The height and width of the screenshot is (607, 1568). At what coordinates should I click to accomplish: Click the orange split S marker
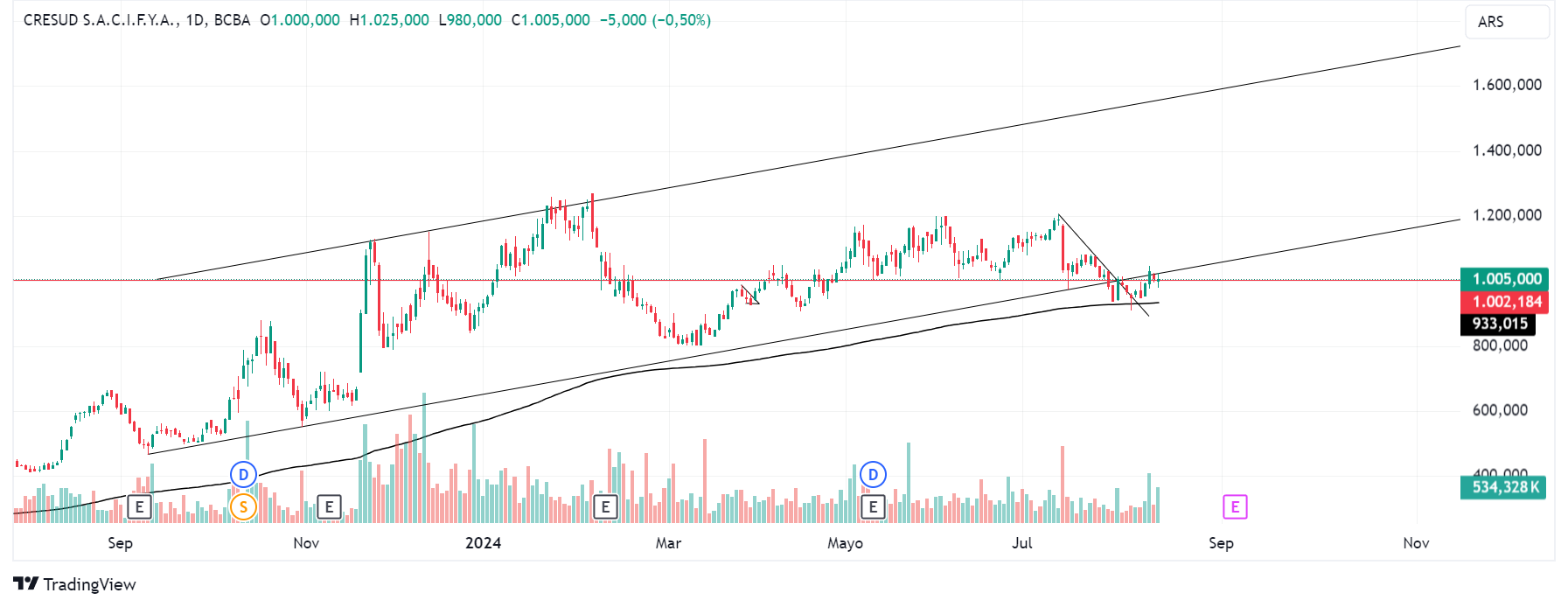(x=243, y=506)
